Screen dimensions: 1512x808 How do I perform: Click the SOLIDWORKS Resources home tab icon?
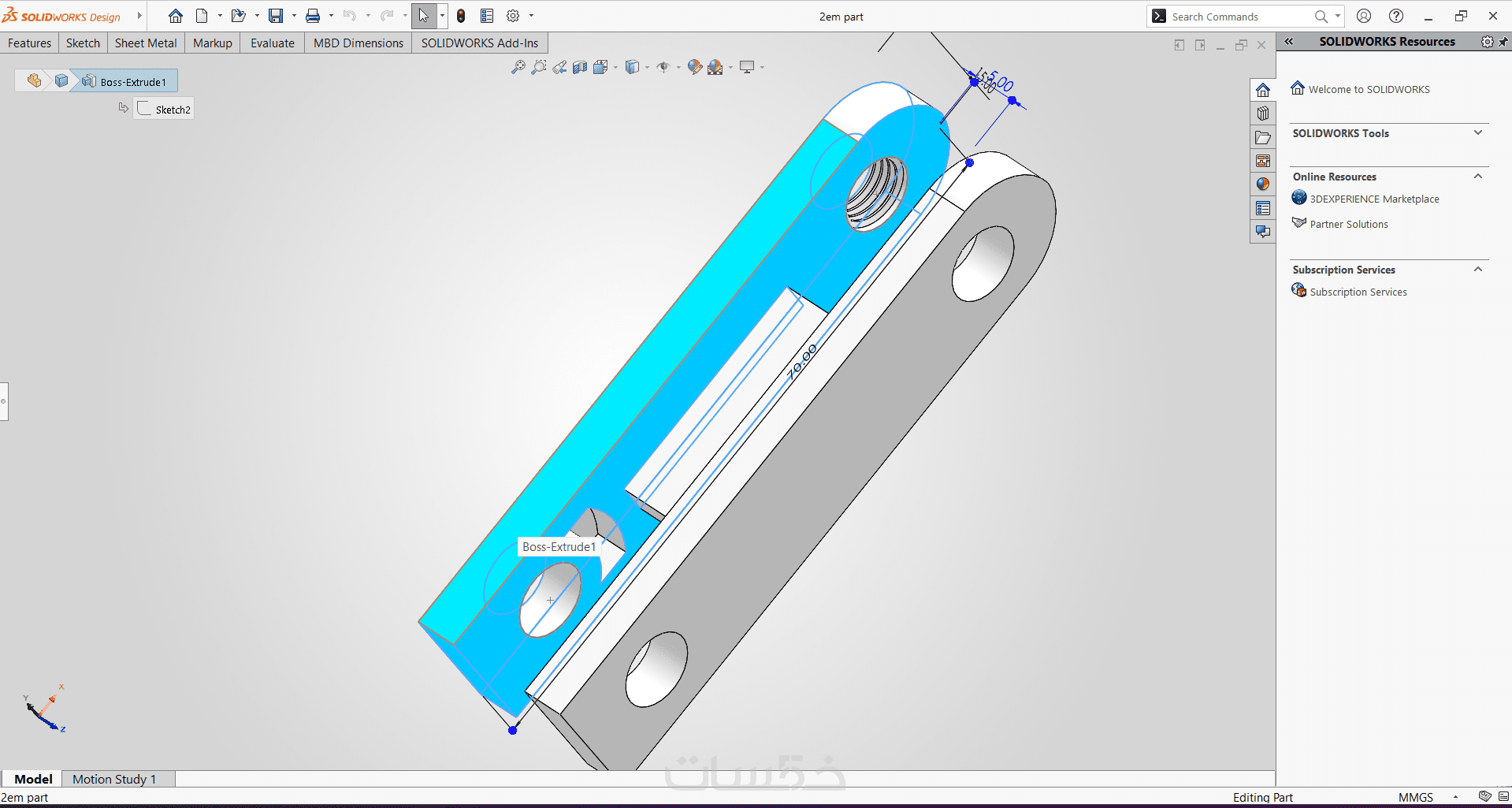1263,90
